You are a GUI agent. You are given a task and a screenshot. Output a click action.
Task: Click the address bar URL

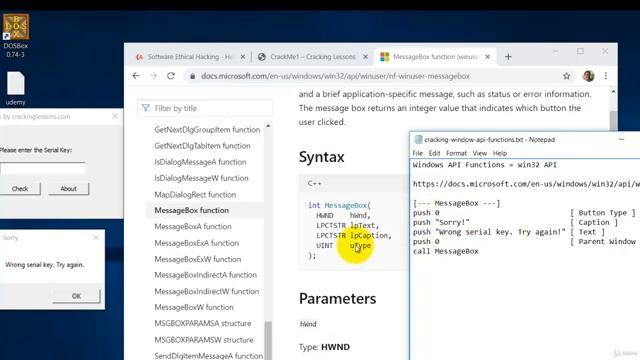click(335, 76)
